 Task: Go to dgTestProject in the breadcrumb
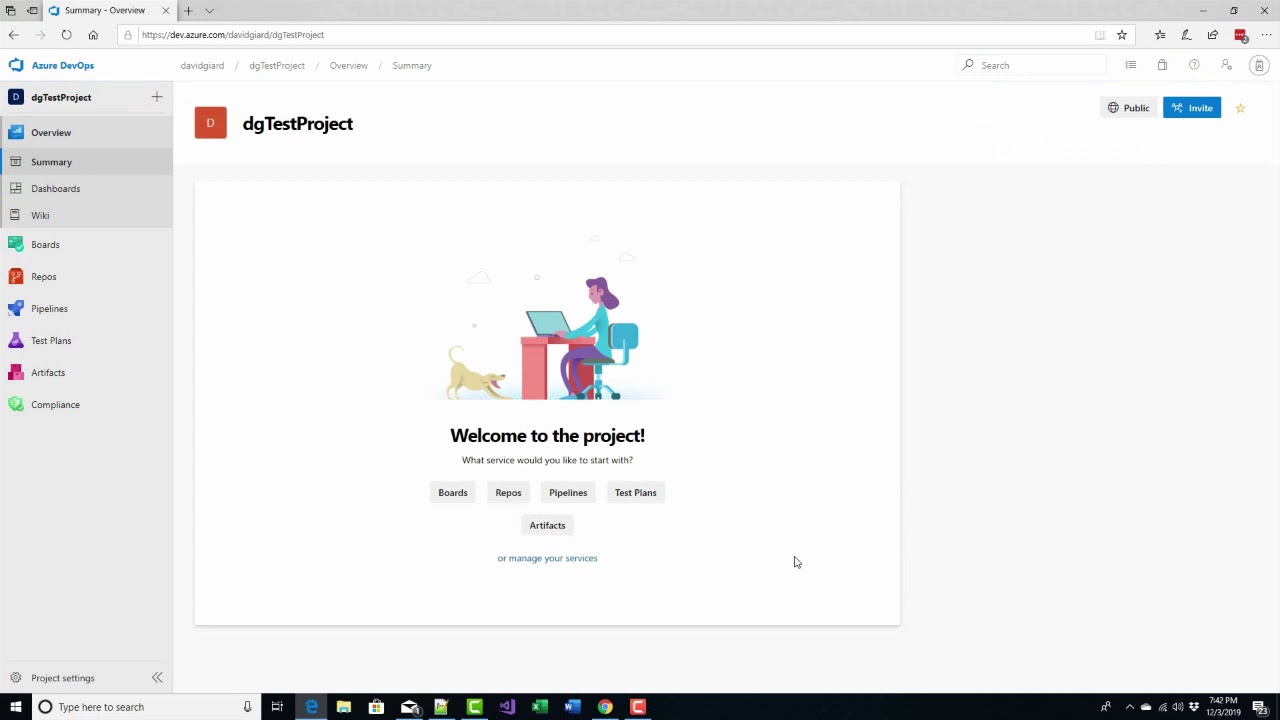pyautogui.click(x=277, y=66)
